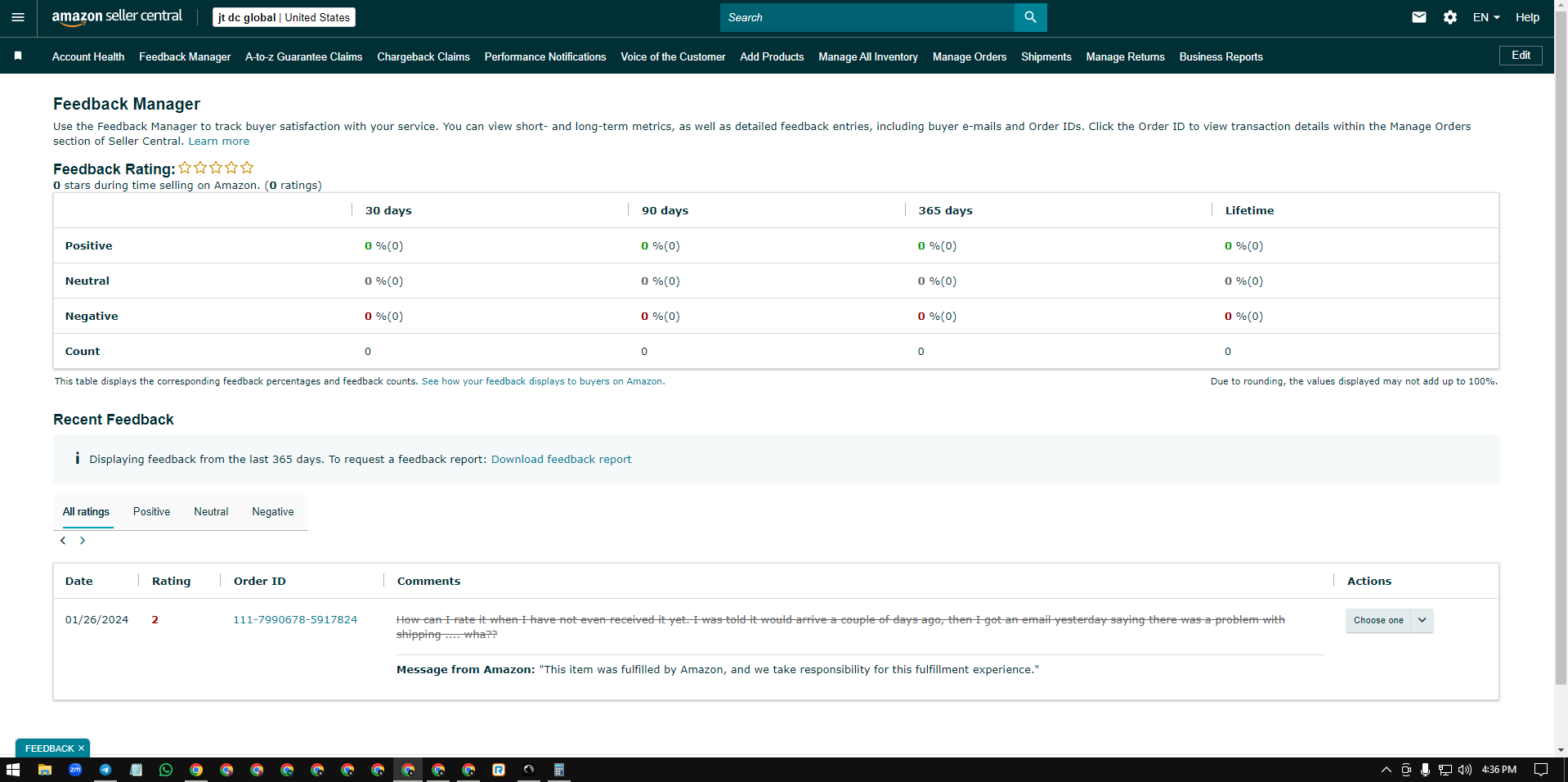Open Manage Returns menu item
This screenshot has width=1568, height=782.
tap(1126, 56)
